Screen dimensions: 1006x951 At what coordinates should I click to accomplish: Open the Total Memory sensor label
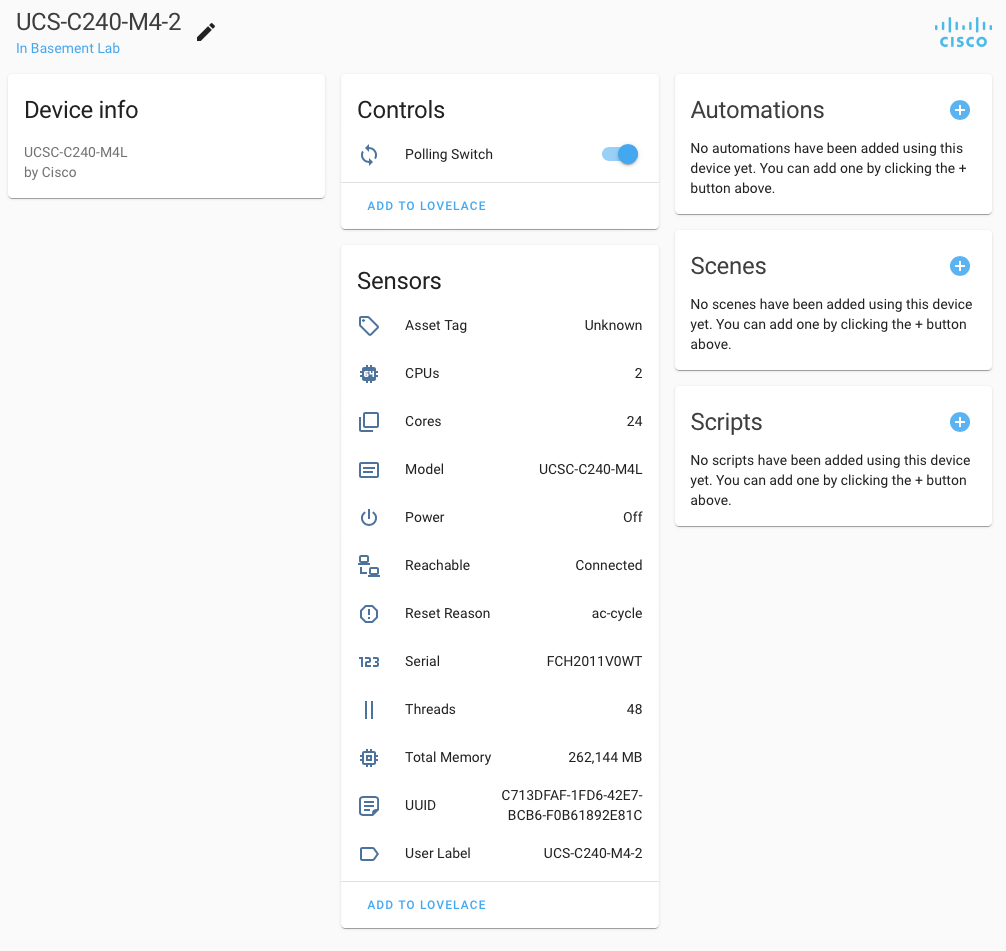point(448,758)
